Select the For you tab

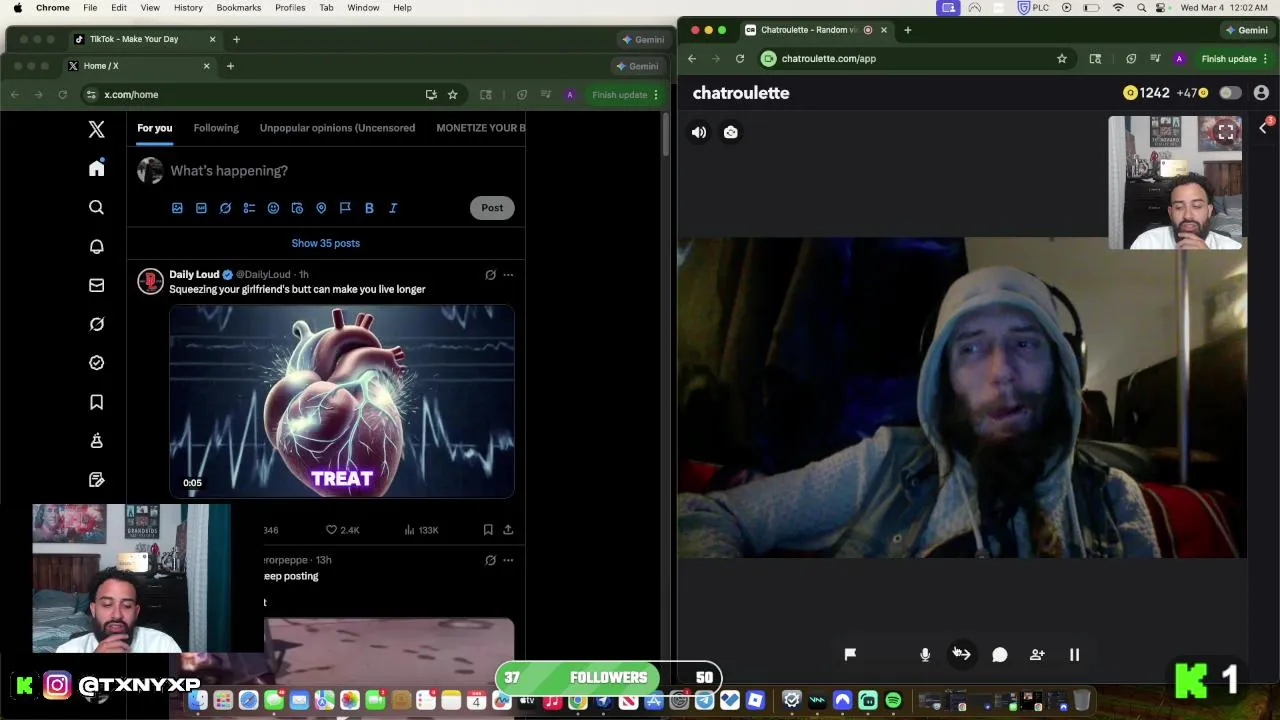coord(155,128)
